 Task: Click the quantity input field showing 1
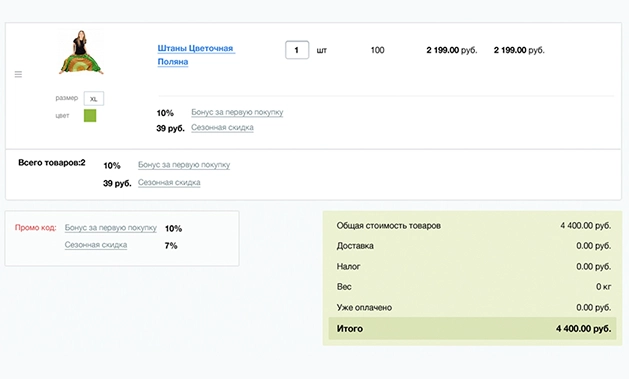[297, 50]
